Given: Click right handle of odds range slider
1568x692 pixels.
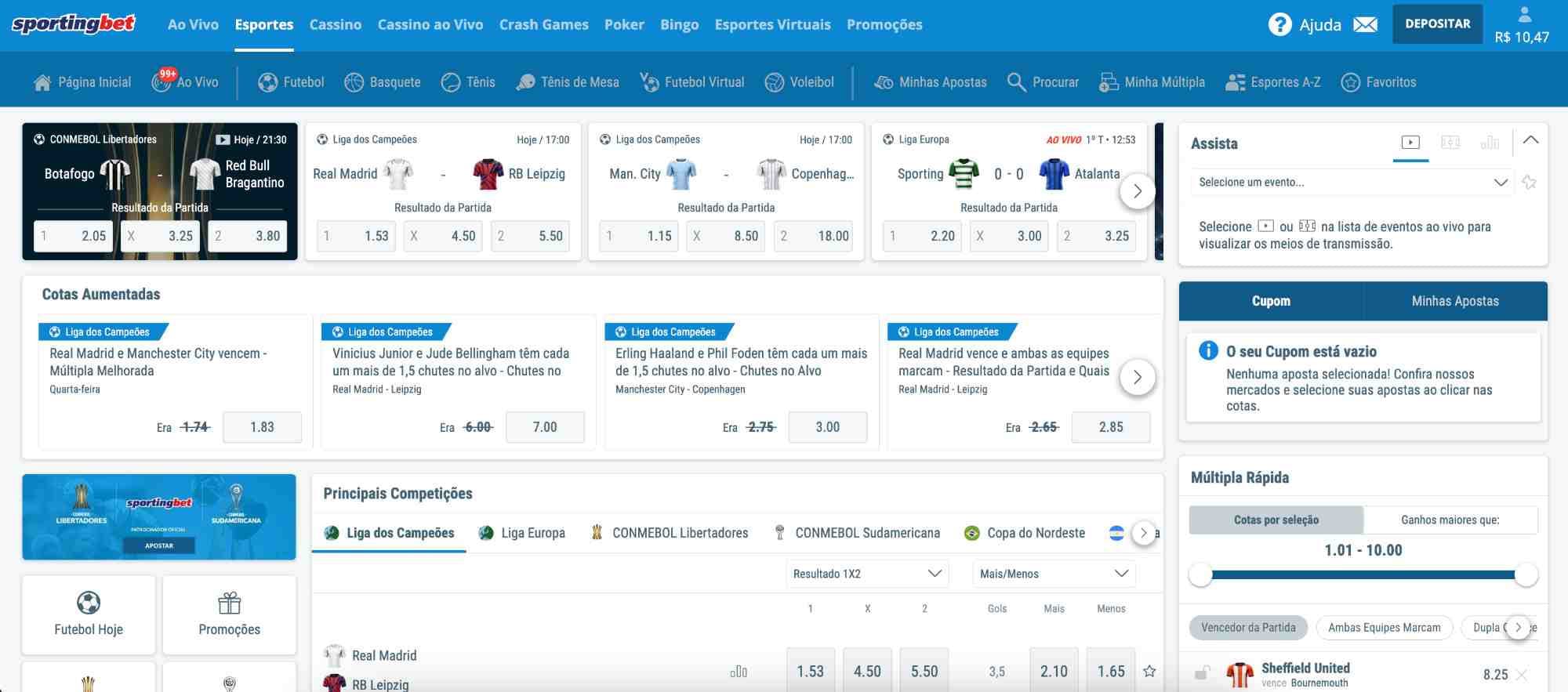Looking at the screenshot, I should [x=1526, y=575].
